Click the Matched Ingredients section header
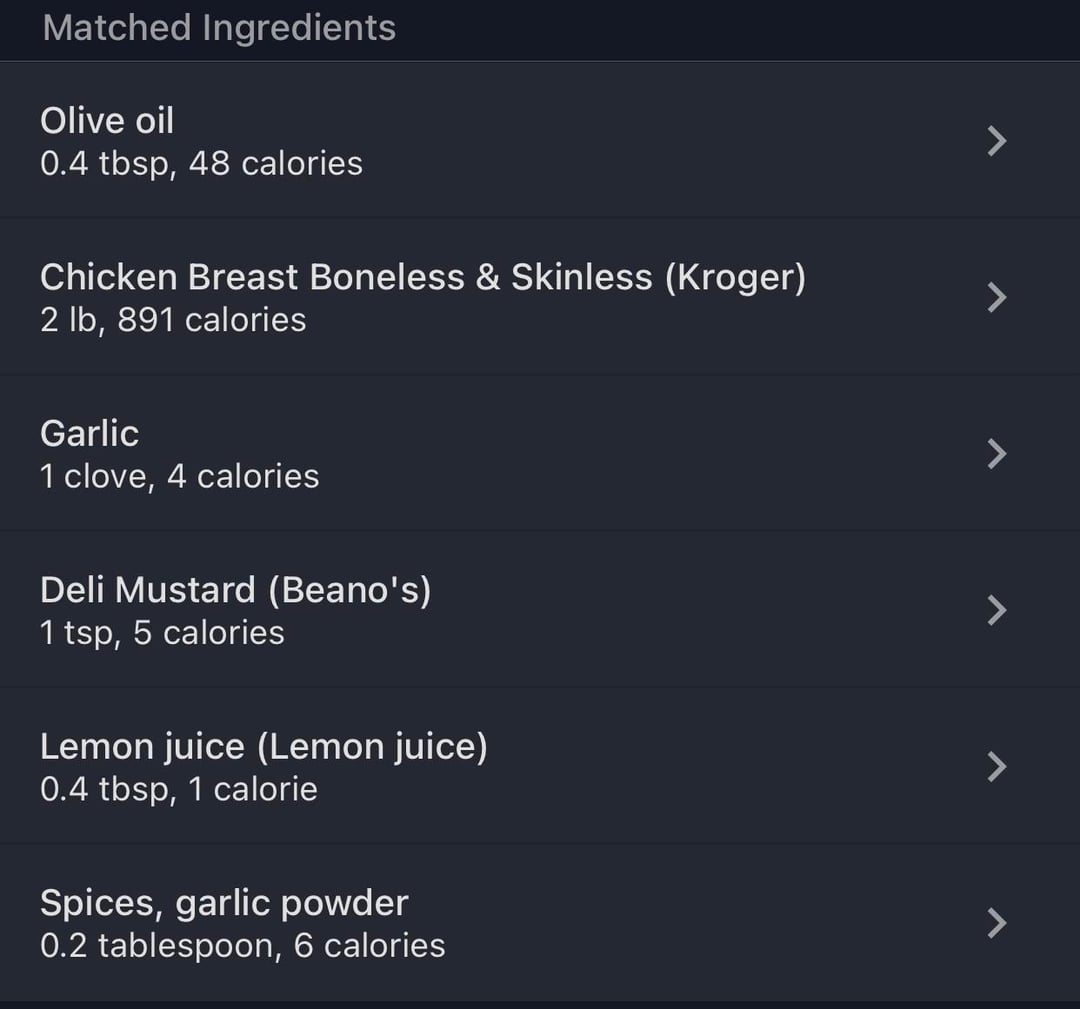Screen dimensions: 1080x1009 click(x=219, y=28)
